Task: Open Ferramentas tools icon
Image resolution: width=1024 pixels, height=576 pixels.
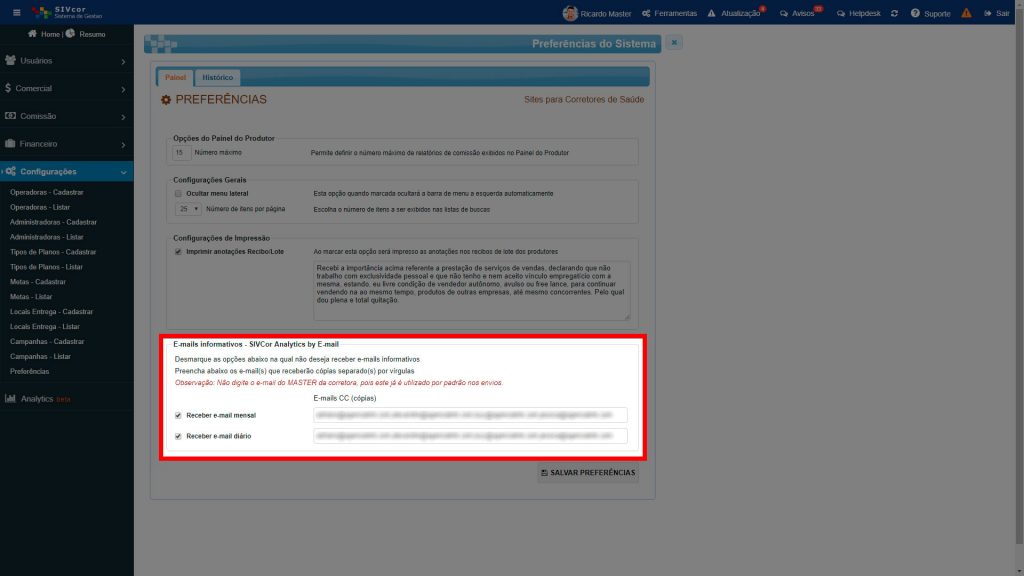Action: (646, 13)
